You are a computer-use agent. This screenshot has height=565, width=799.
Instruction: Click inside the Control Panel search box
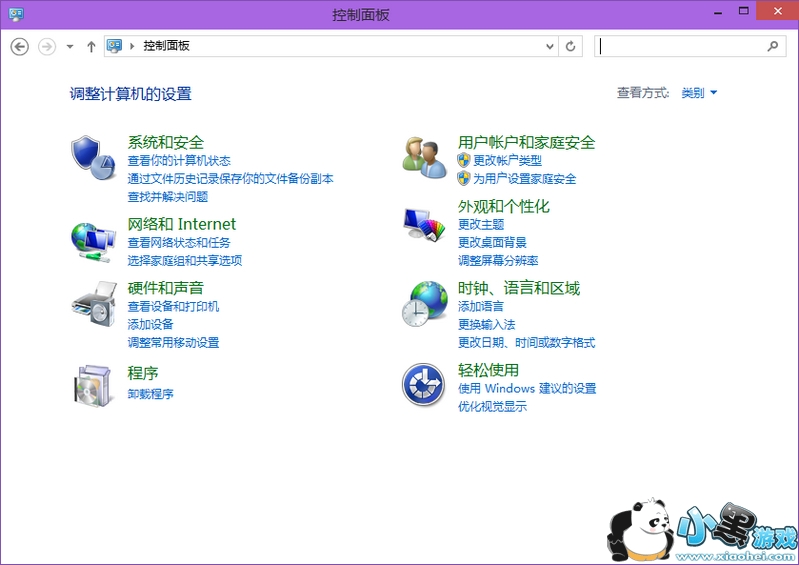click(x=680, y=46)
